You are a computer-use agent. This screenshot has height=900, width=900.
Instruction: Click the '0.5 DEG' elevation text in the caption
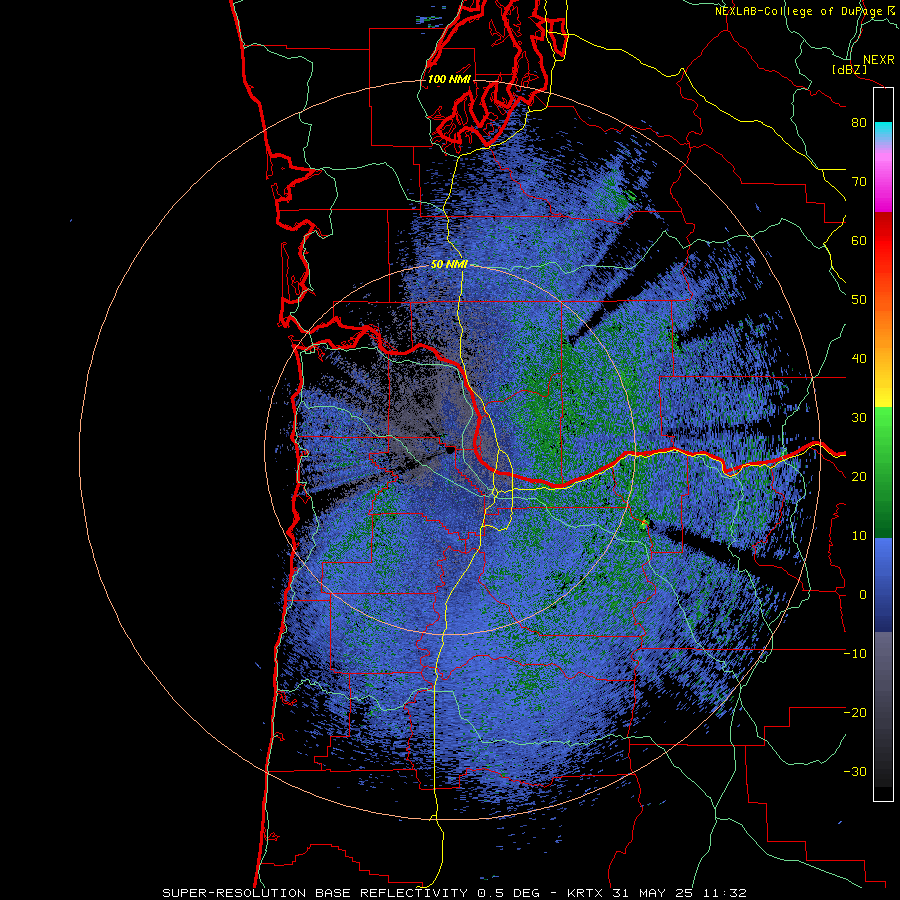point(511,893)
